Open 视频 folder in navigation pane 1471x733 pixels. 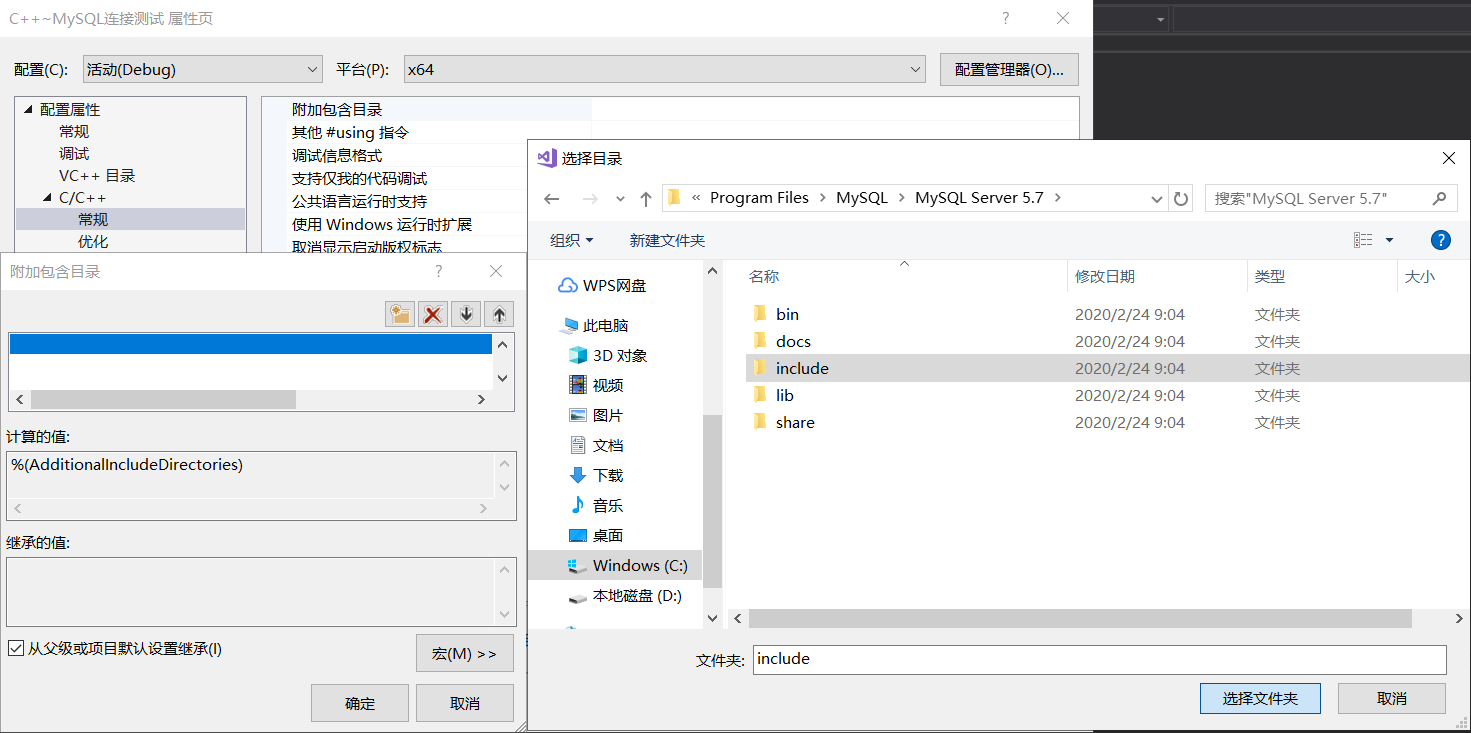tap(595, 385)
